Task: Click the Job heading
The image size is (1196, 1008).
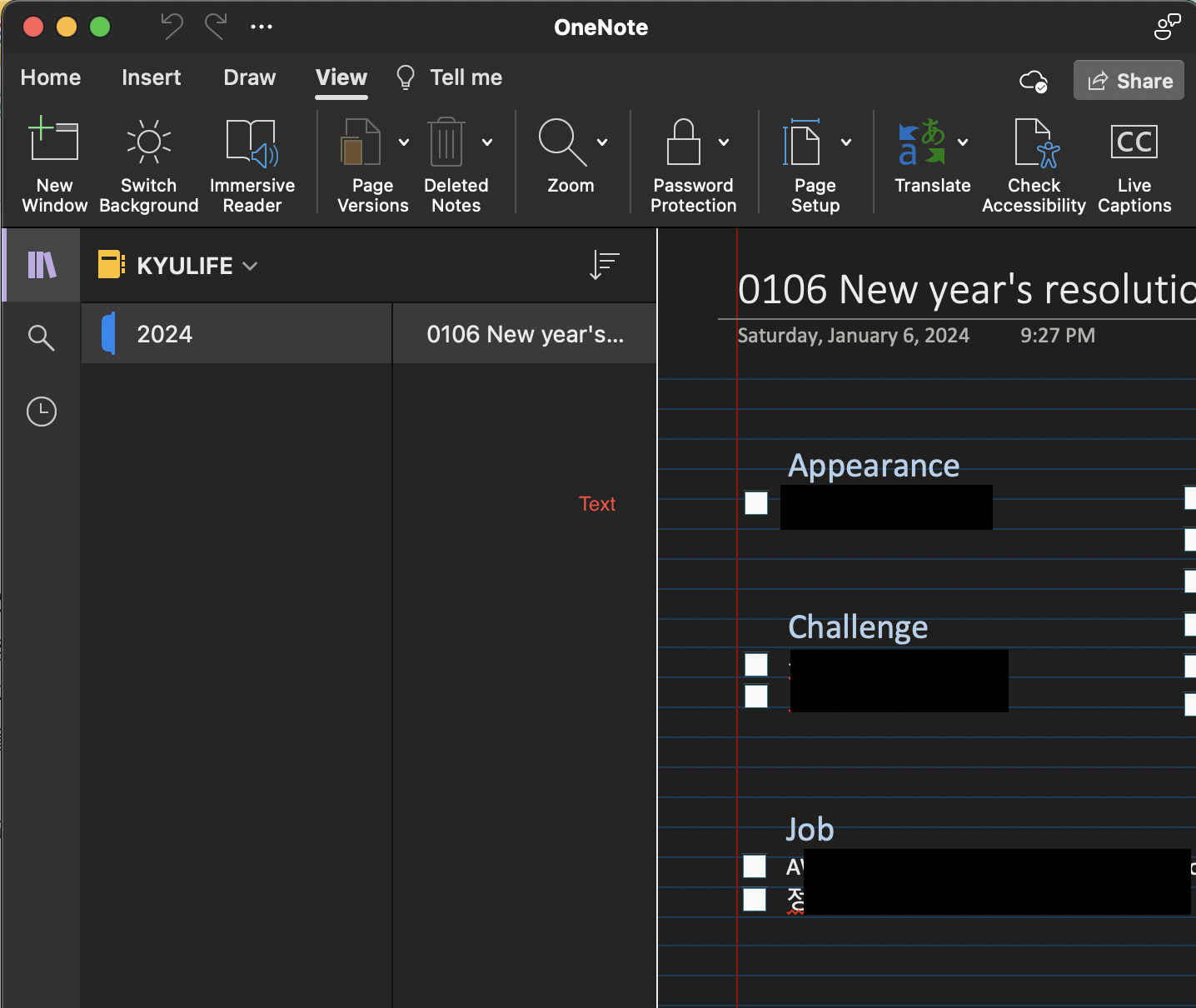Action: click(x=810, y=830)
